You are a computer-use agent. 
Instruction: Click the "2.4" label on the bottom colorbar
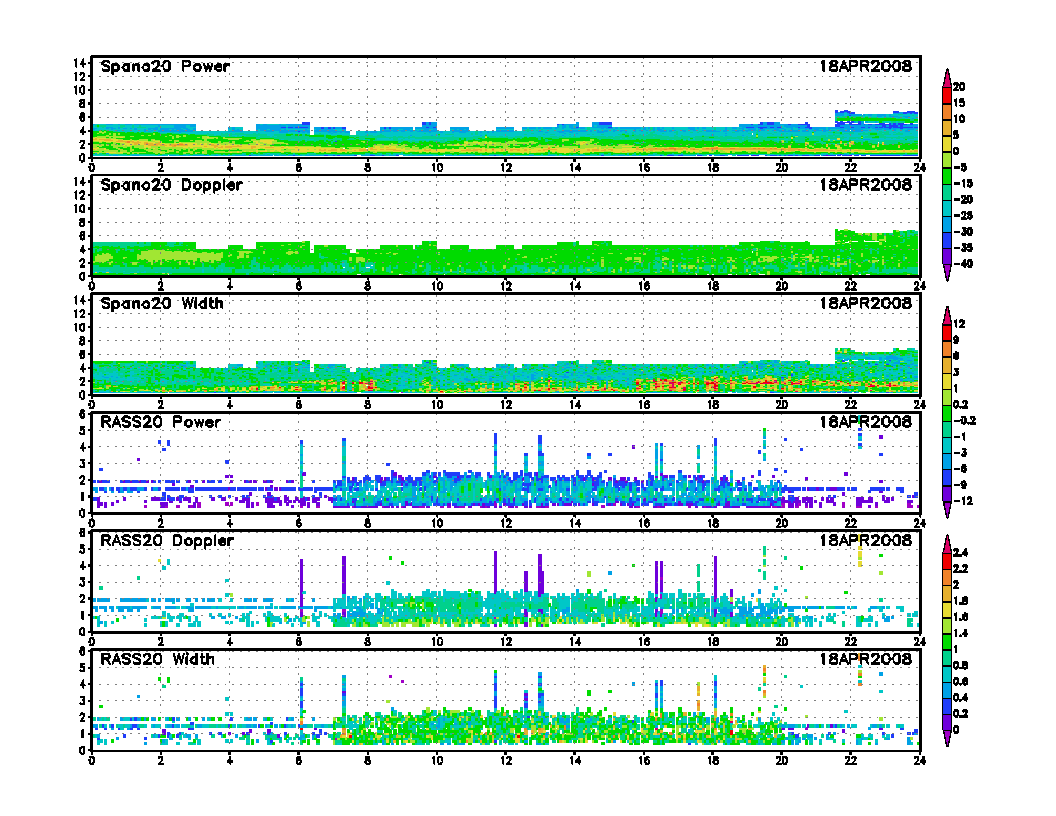tap(960, 553)
